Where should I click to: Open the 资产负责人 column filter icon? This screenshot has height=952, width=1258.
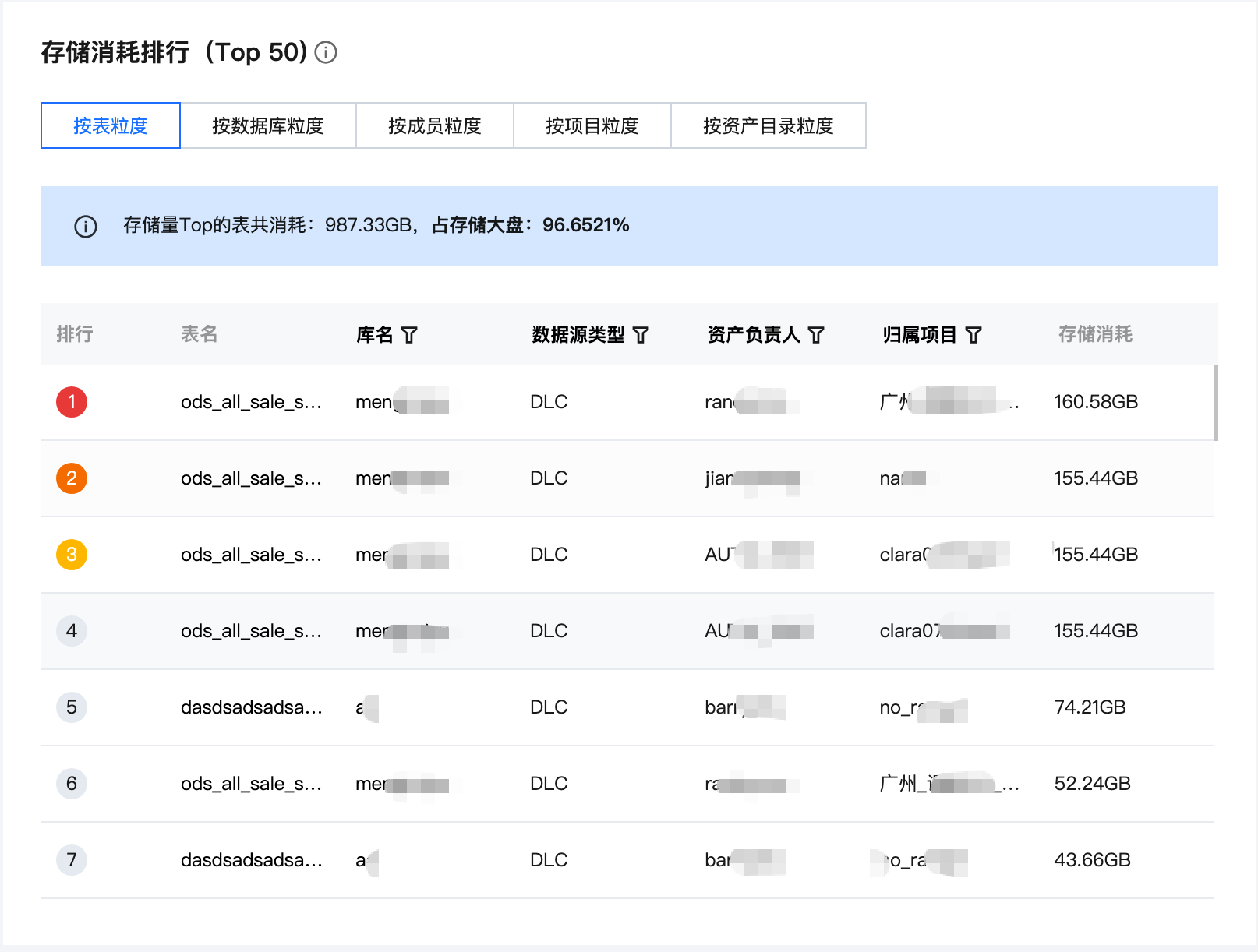(816, 335)
